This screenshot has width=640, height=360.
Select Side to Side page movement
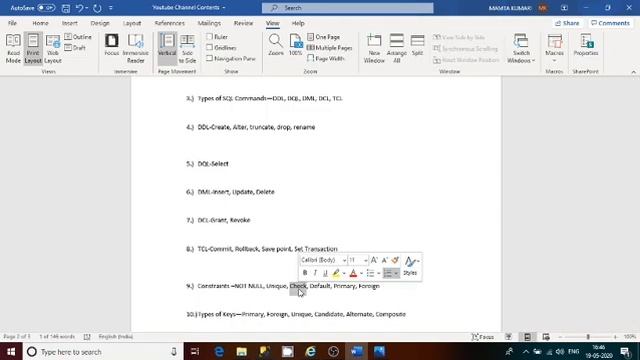pos(187,49)
